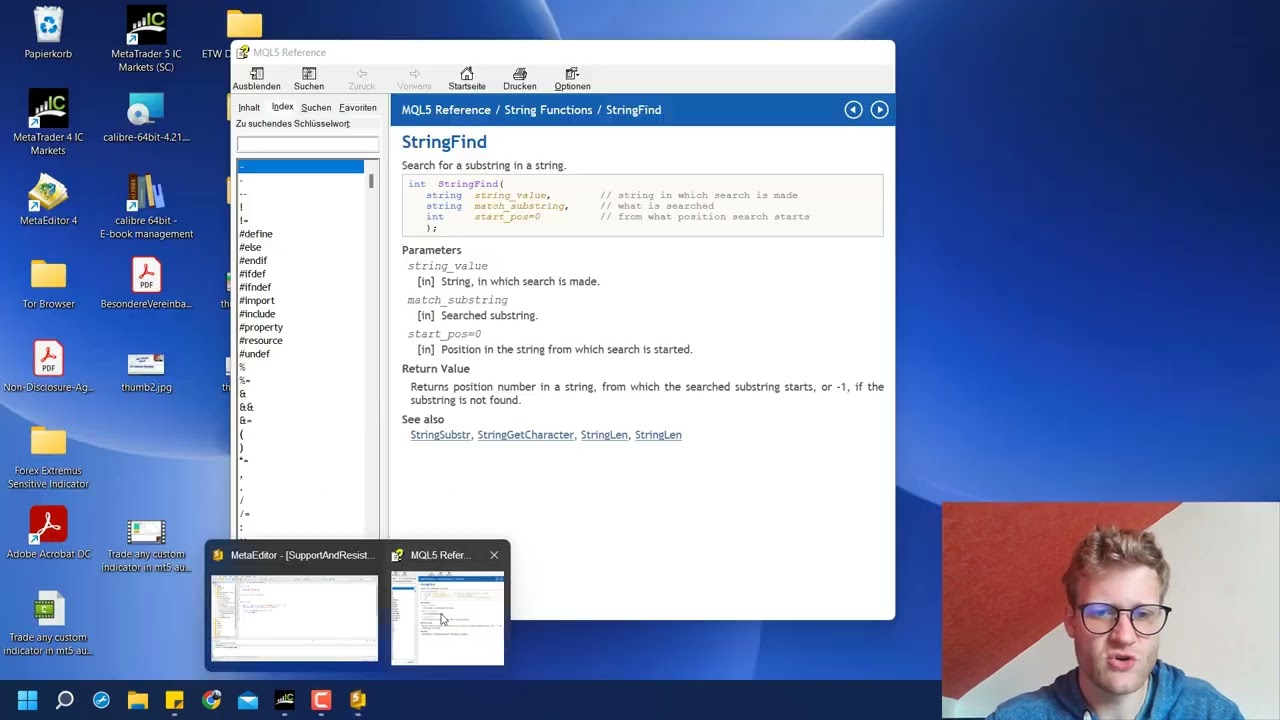Open MetaTrader 5 IC Markets (SC) desktop shortcut
Viewport: 1280px width, 720px height.
146,40
